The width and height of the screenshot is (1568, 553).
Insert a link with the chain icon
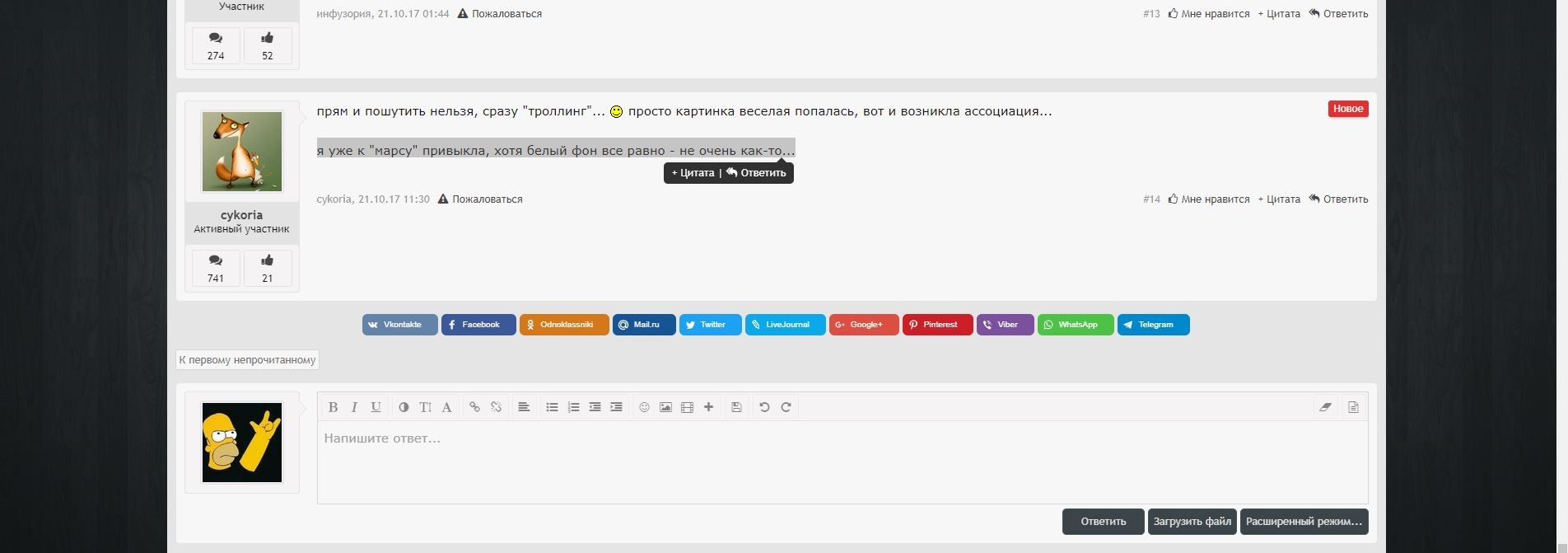tap(474, 407)
